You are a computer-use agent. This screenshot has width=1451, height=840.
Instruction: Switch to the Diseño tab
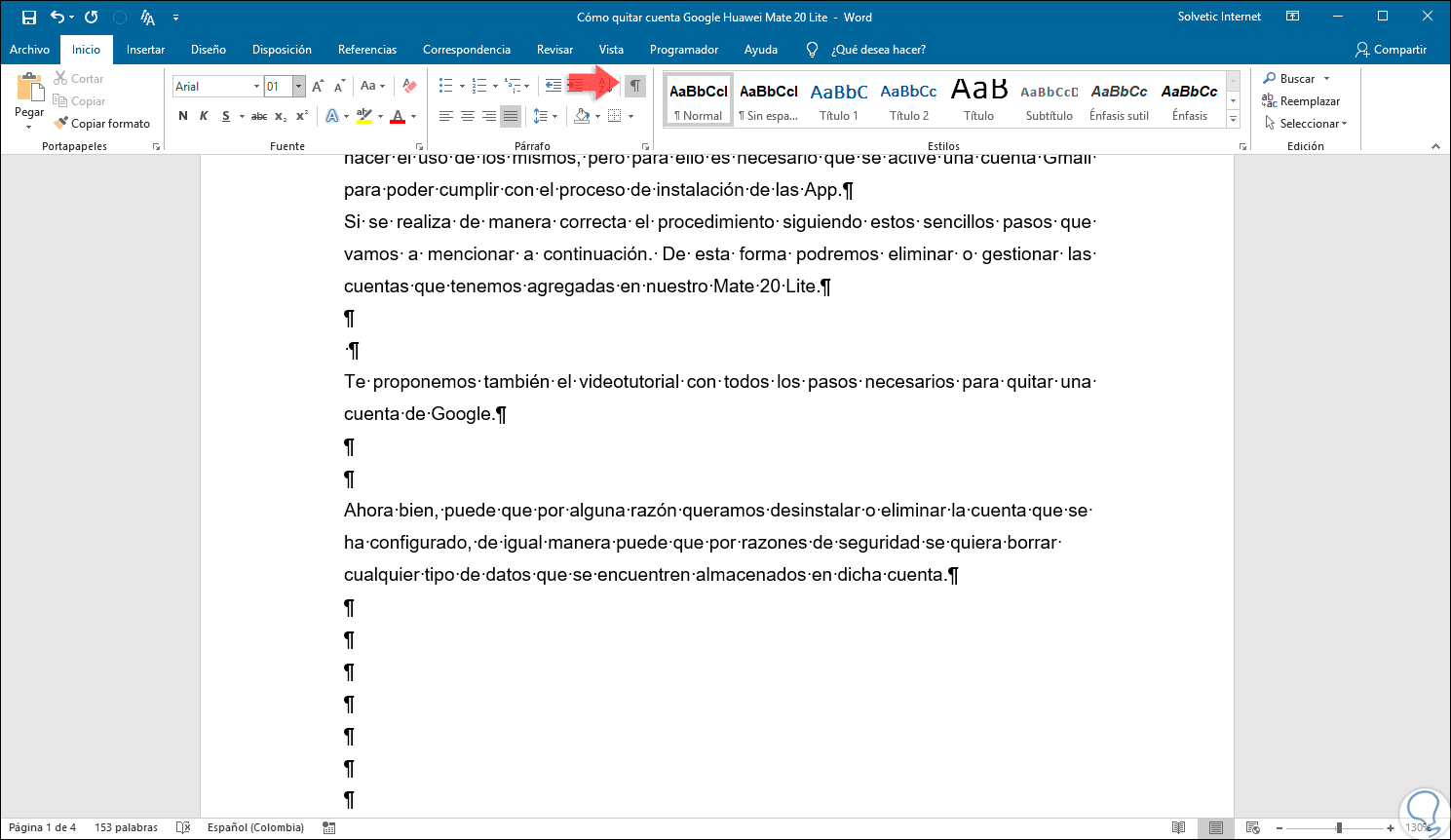(x=209, y=50)
